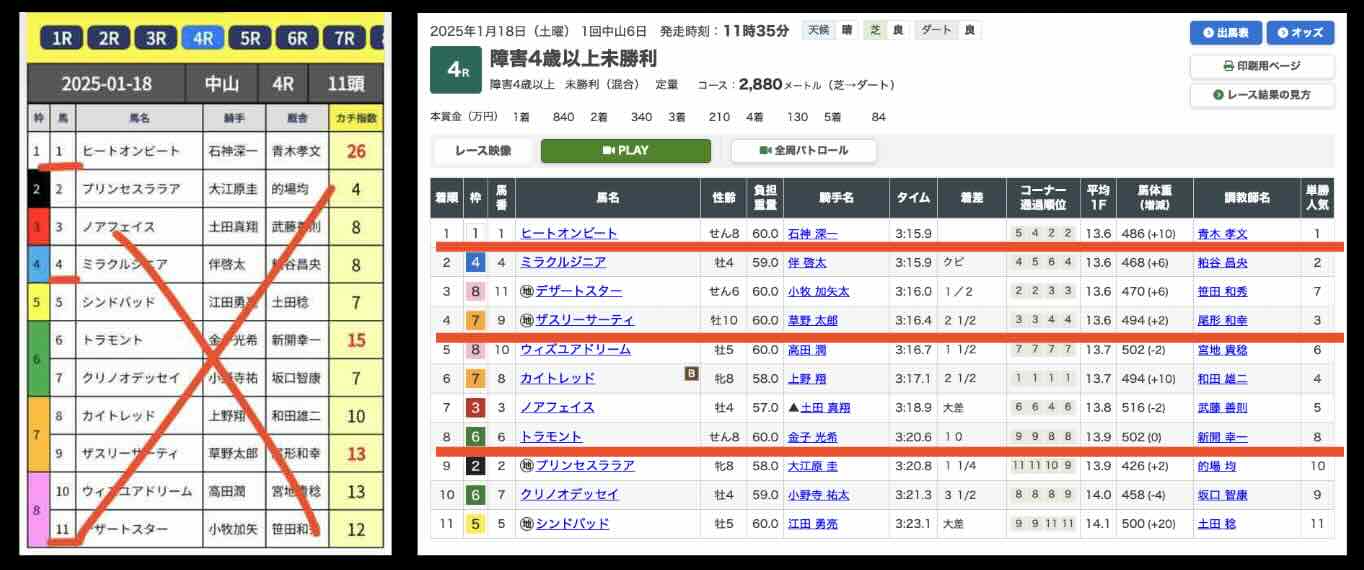
Task: Open the オッズ button
Action: pos(1300,33)
